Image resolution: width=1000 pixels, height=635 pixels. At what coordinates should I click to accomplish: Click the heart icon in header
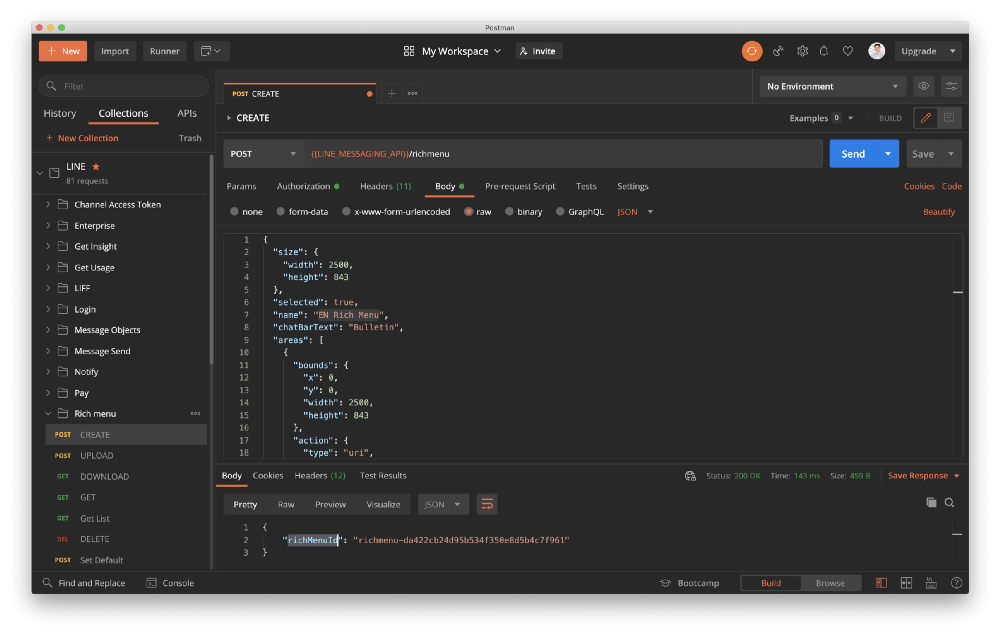click(848, 51)
